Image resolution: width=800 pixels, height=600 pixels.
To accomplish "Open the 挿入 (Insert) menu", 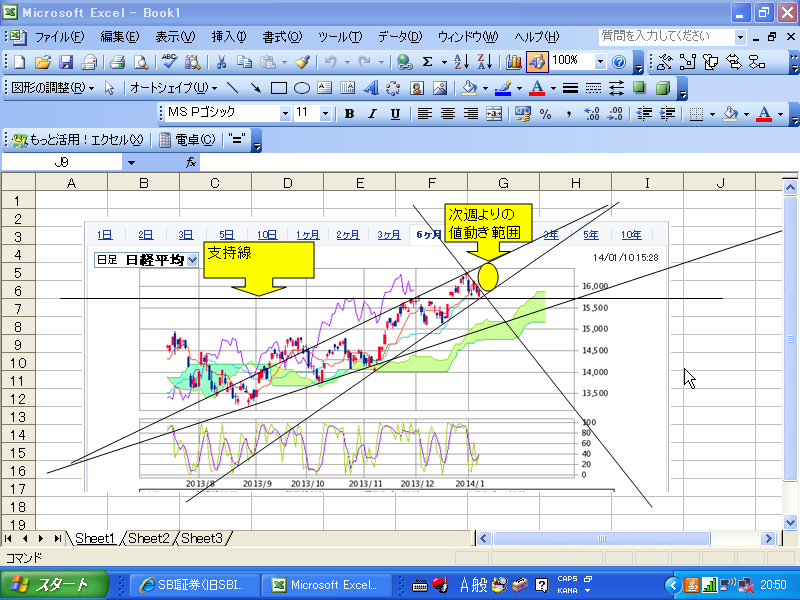I will click(229, 37).
